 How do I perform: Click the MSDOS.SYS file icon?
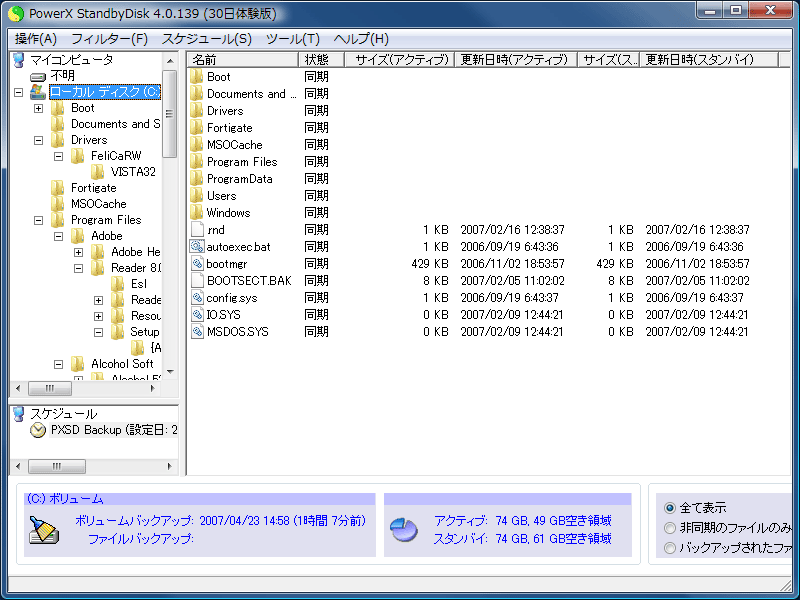[x=197, y=332]
